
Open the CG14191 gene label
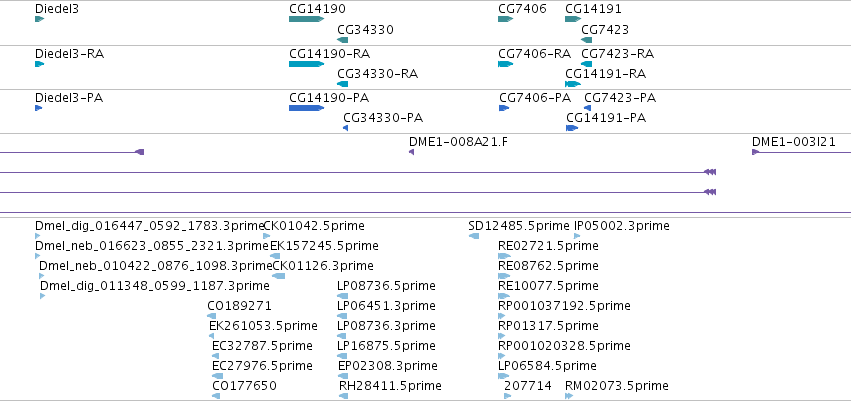pos(593,9)
